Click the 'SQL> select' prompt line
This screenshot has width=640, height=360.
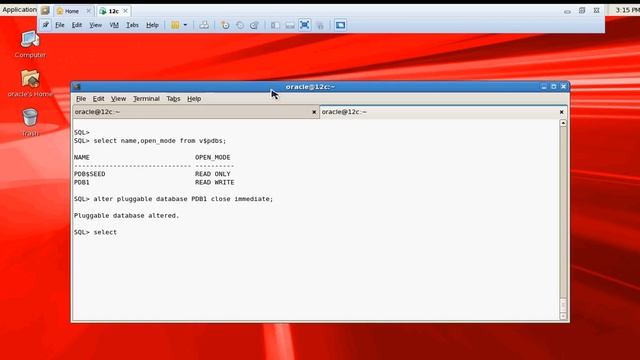click(x=95, y=232)
